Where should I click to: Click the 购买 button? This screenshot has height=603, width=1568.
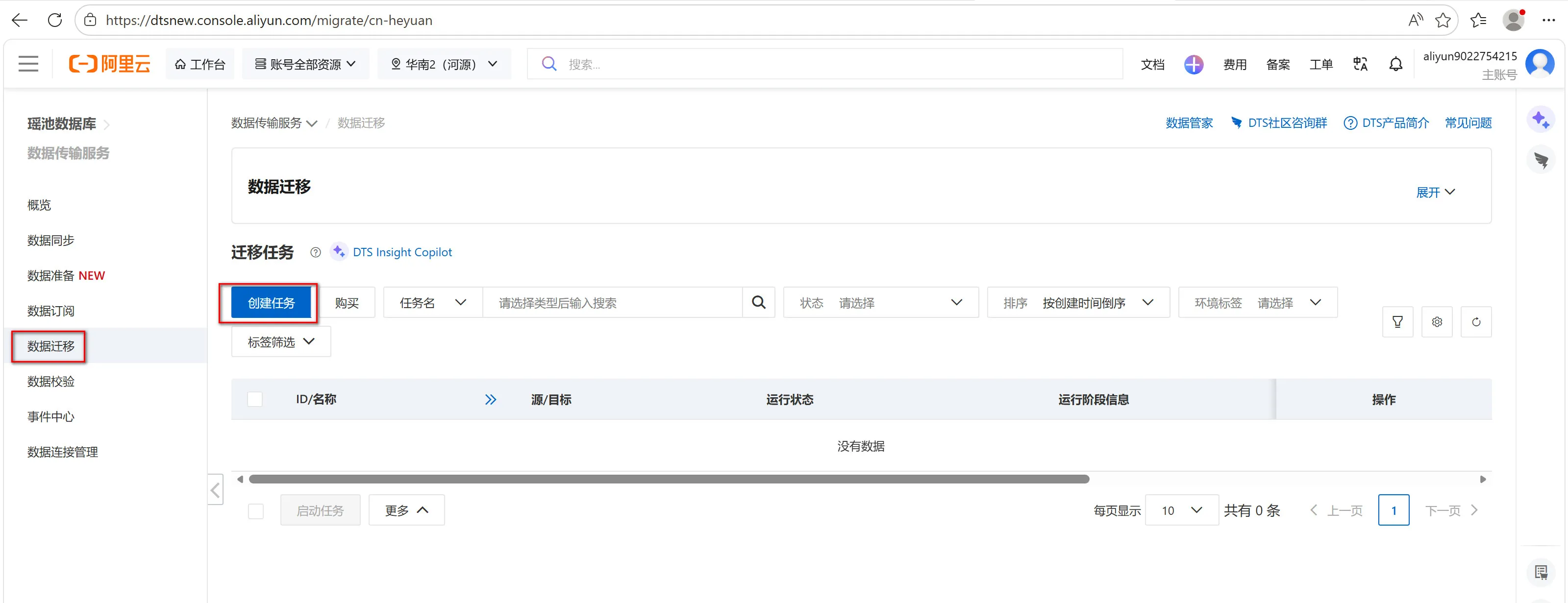[x=347, y=302]
